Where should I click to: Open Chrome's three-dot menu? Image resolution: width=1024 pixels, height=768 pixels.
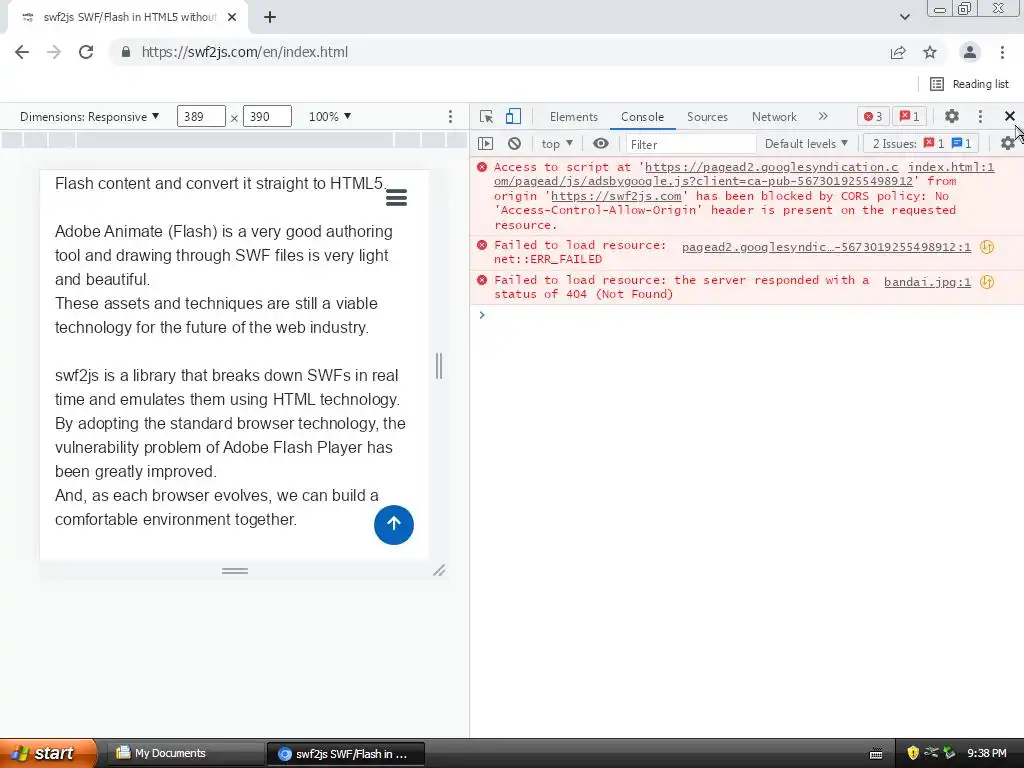coord(1002,52)
